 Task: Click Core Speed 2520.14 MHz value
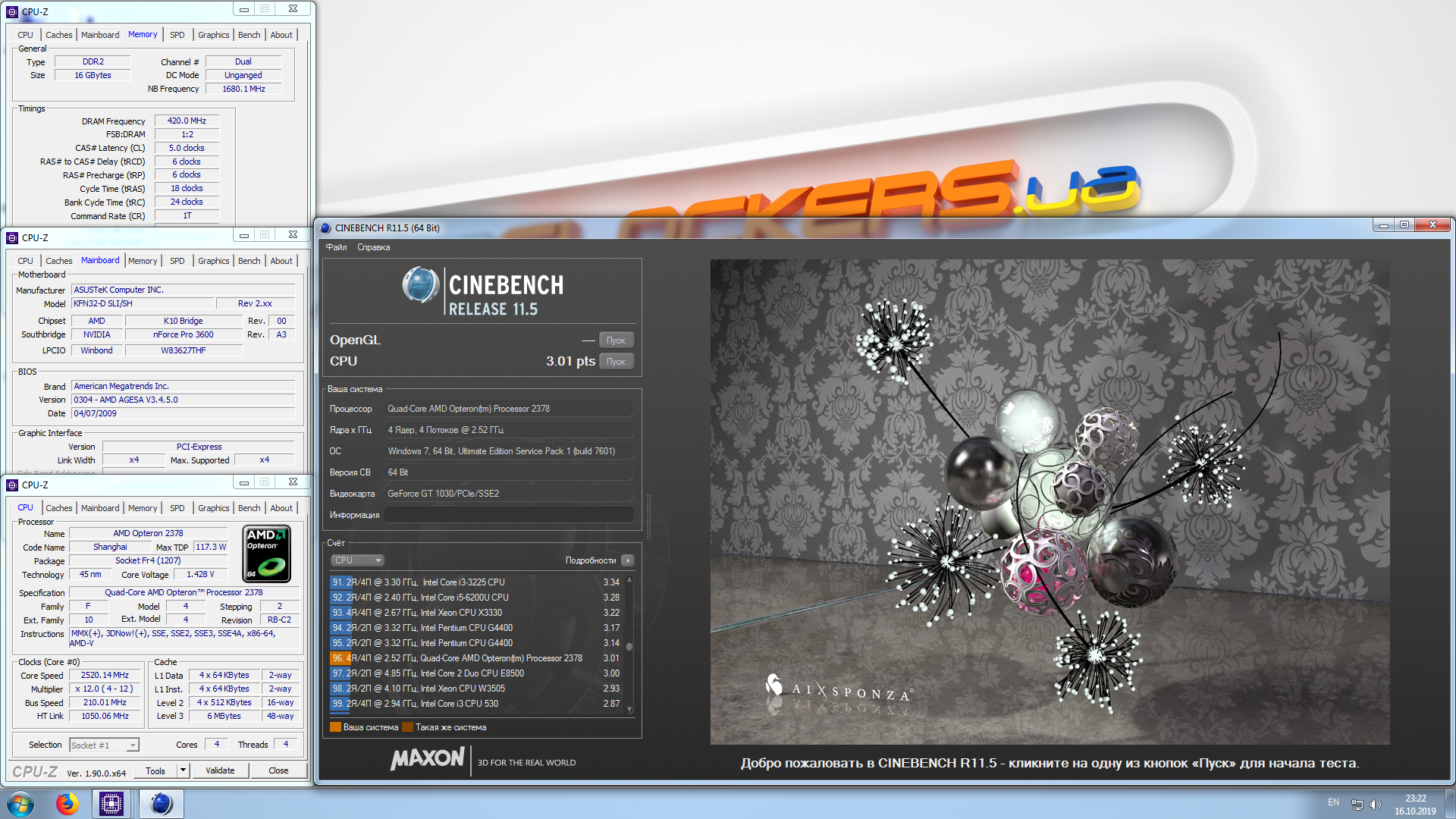105,676
